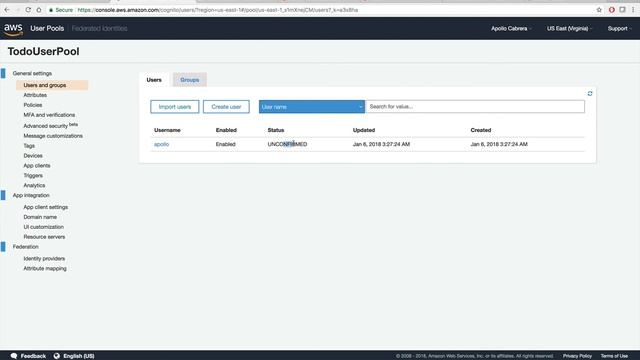Select the Users tab
The width and height of the screenshot is (640, 360).
click(154, 80)
